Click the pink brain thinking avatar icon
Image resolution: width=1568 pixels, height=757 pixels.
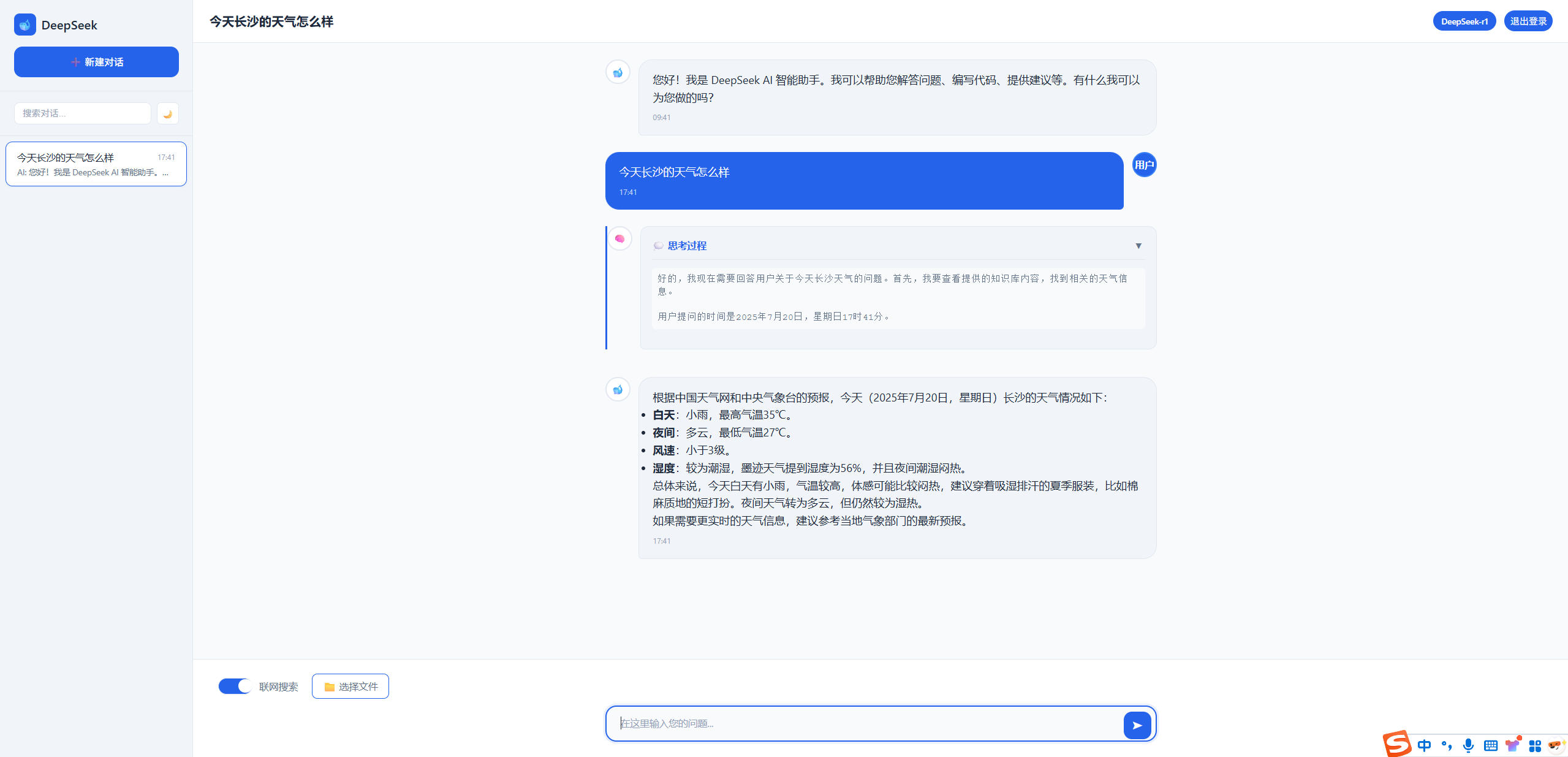click(619, 239)
